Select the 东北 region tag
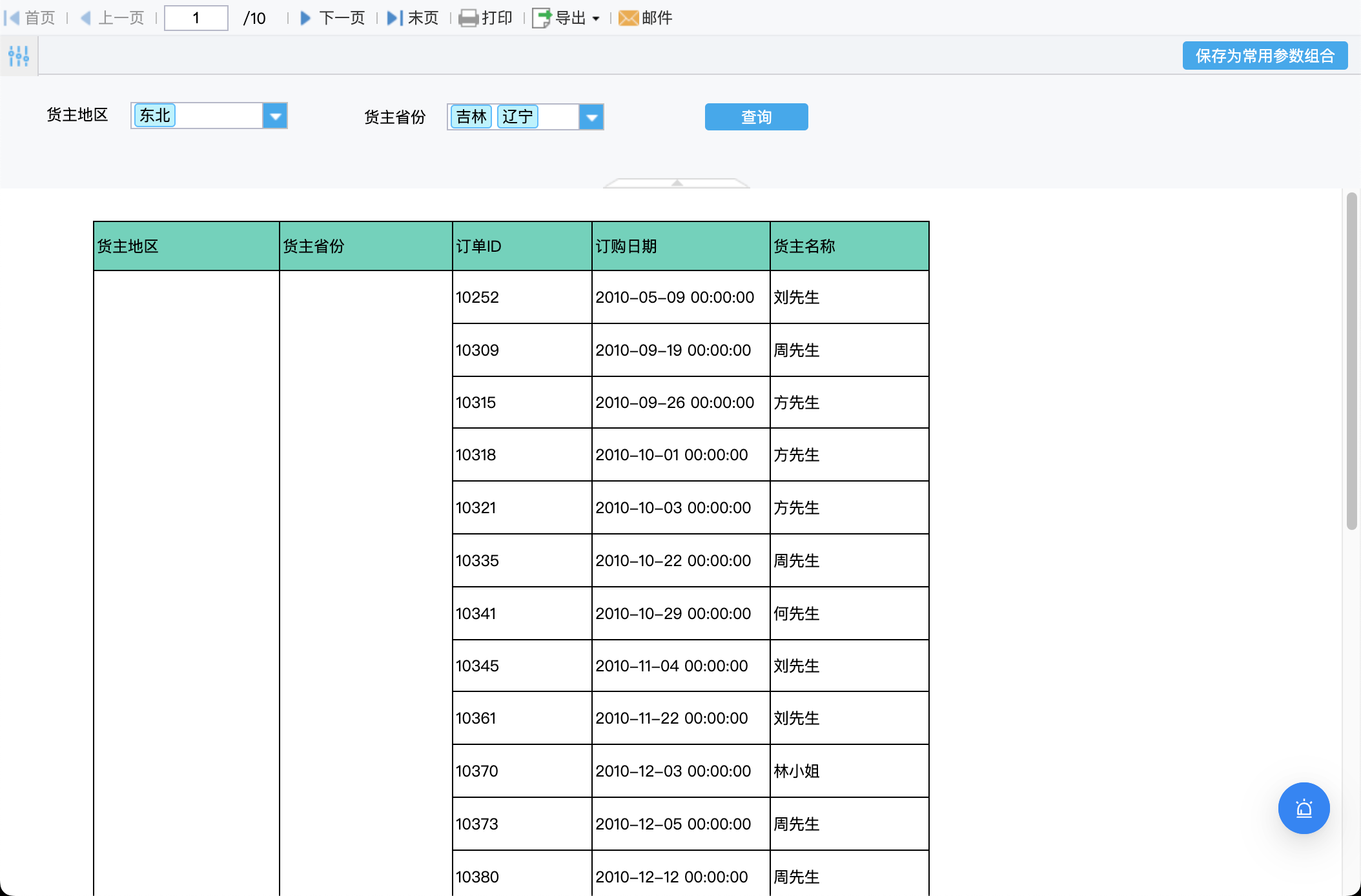This screenshot has width=1361, height=896. point(155,116)
